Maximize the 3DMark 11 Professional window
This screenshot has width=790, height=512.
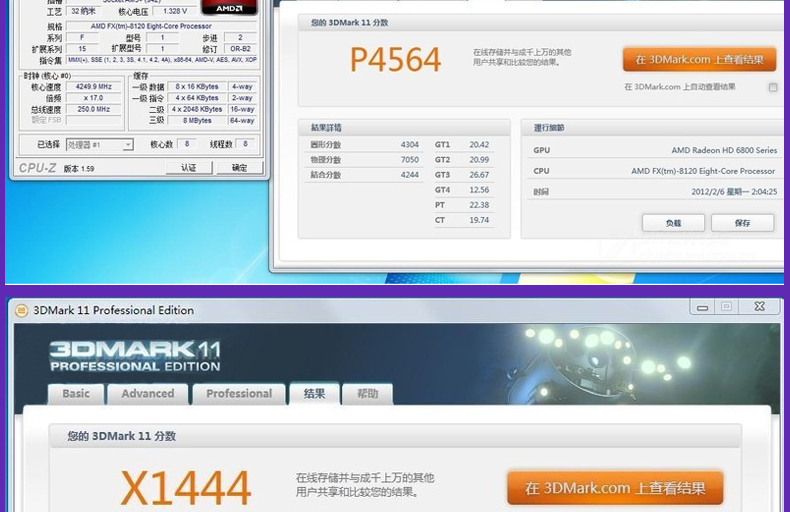pos(727,306)
